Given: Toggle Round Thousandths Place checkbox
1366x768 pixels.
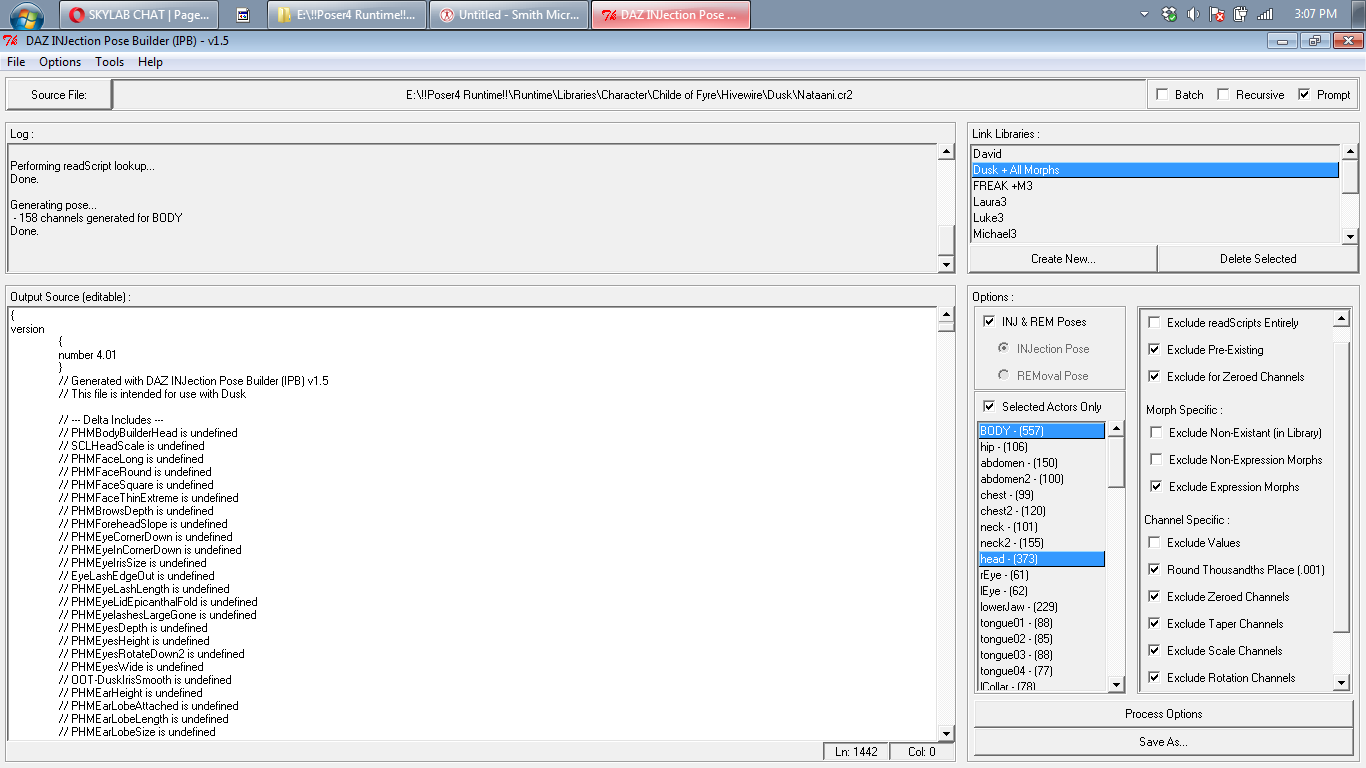Looking at the screenshot, I should pyautogui.click(x=1154, y=570).
